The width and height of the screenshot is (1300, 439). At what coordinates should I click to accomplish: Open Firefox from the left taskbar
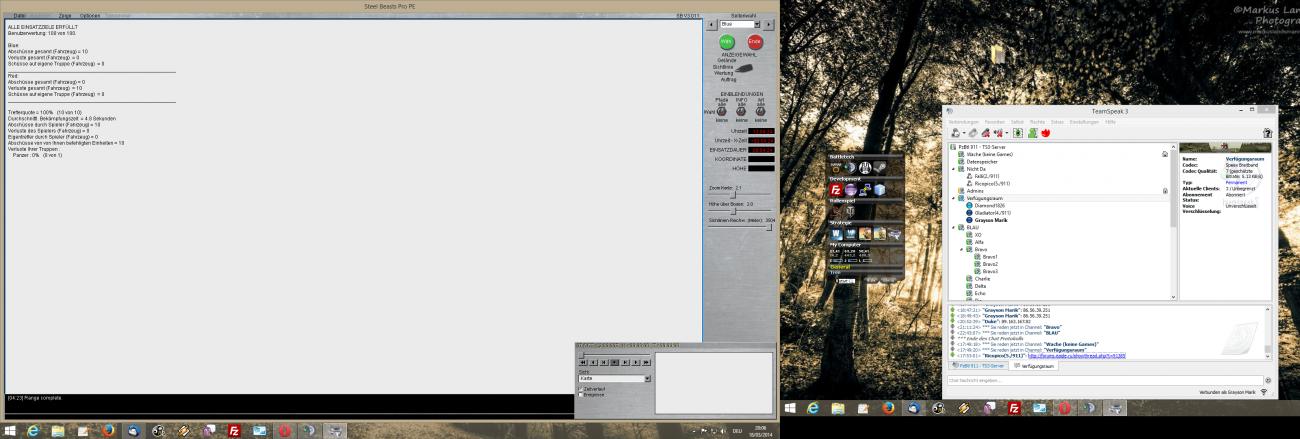(108, 429)
